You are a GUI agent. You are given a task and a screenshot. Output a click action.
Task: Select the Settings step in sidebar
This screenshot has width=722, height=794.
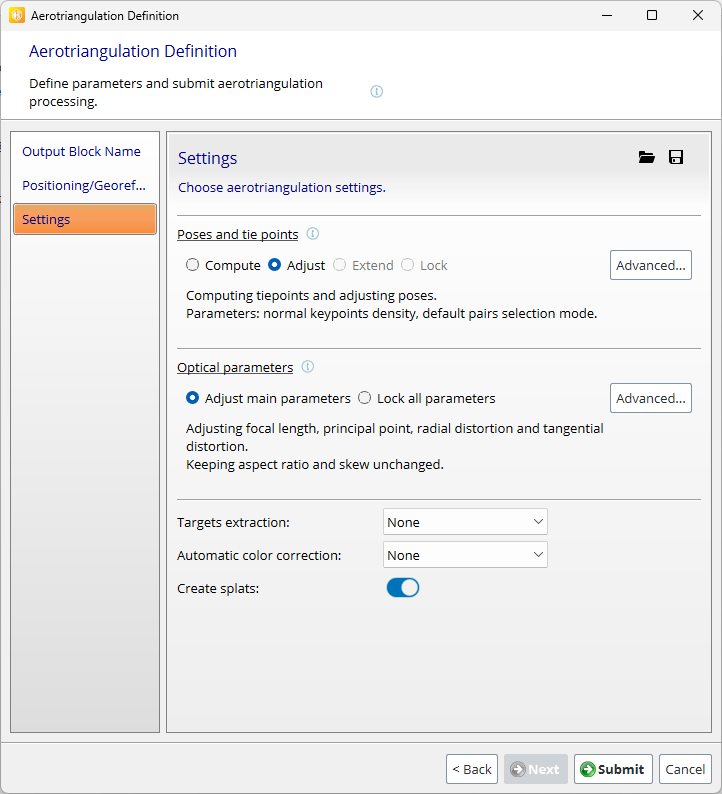84,219
